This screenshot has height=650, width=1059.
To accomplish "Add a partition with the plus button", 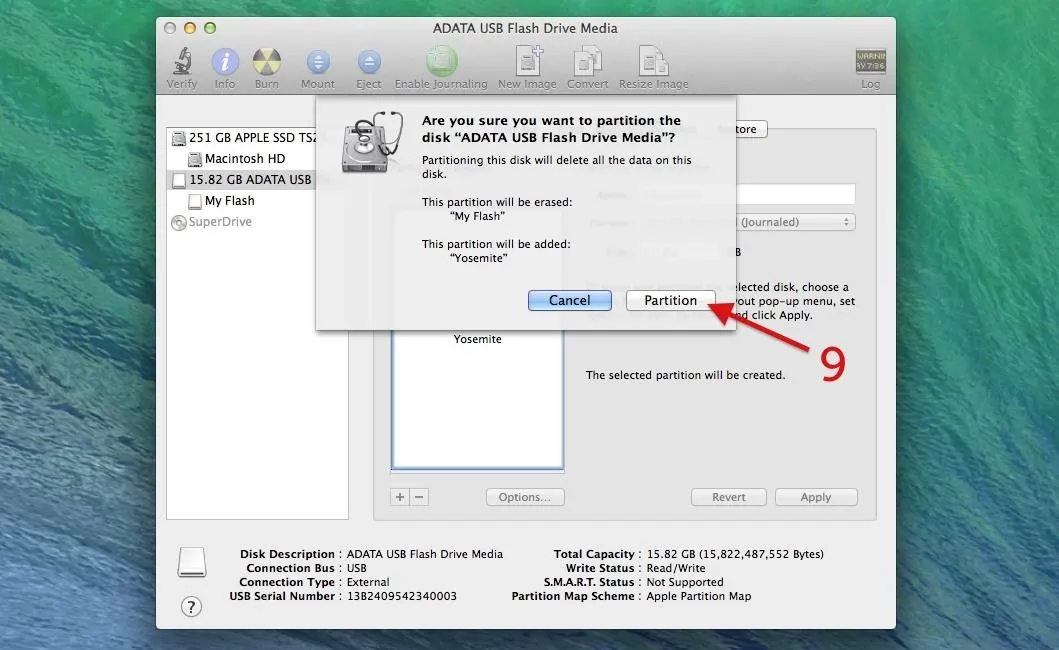I will click(400, 497).
